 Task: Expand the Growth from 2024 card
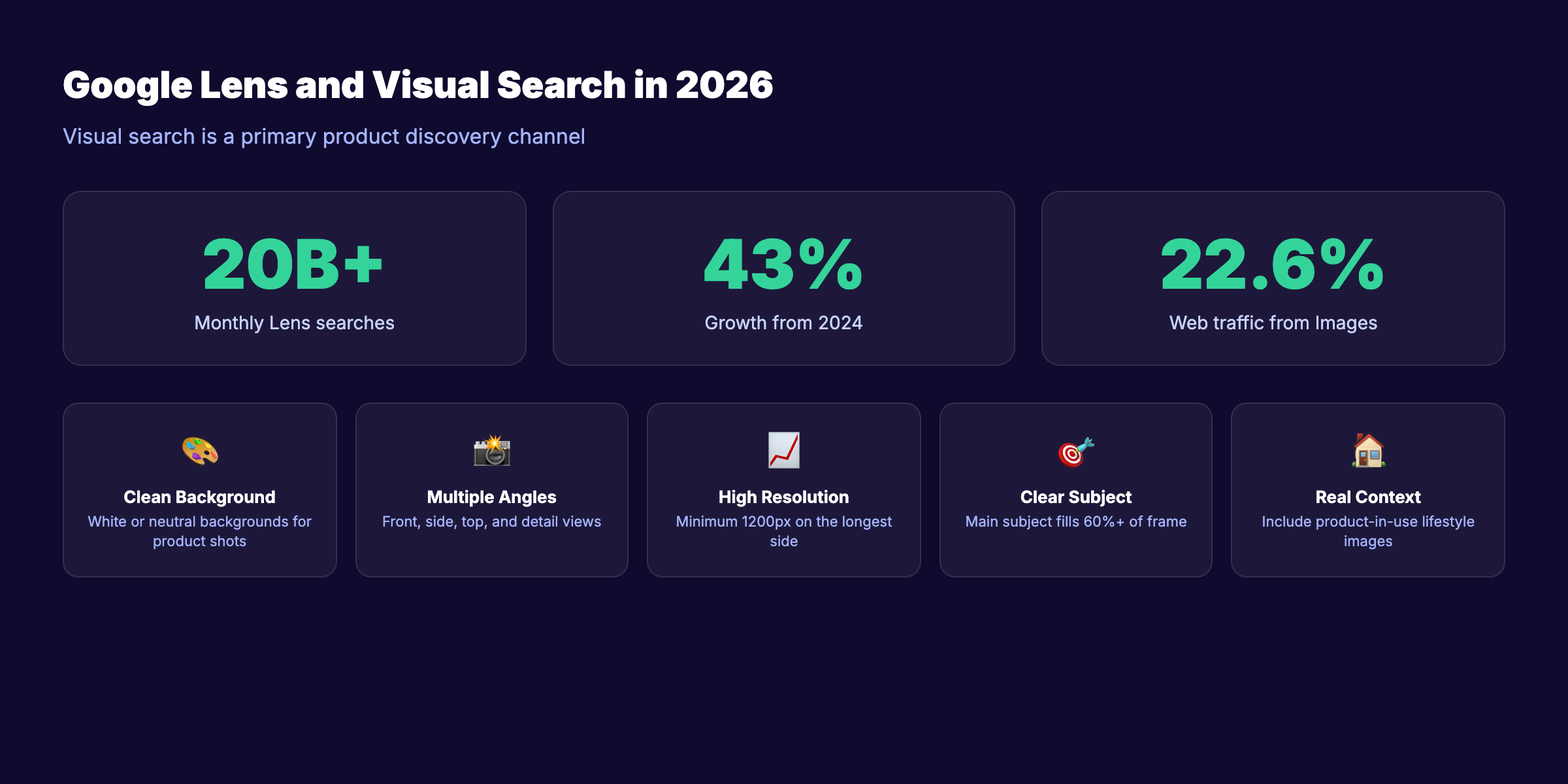pyautogui.click(x=783, y=278)
